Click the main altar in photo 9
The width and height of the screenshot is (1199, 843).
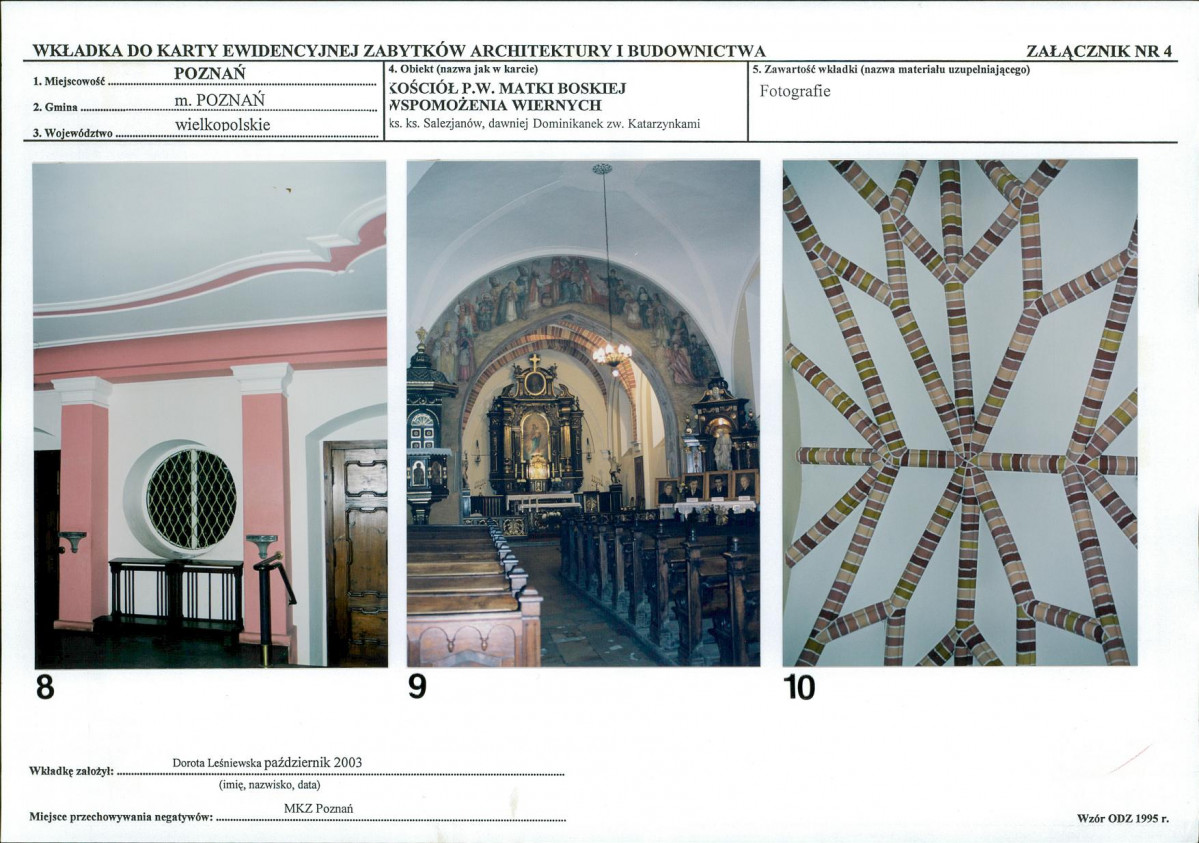coord(535,430)
